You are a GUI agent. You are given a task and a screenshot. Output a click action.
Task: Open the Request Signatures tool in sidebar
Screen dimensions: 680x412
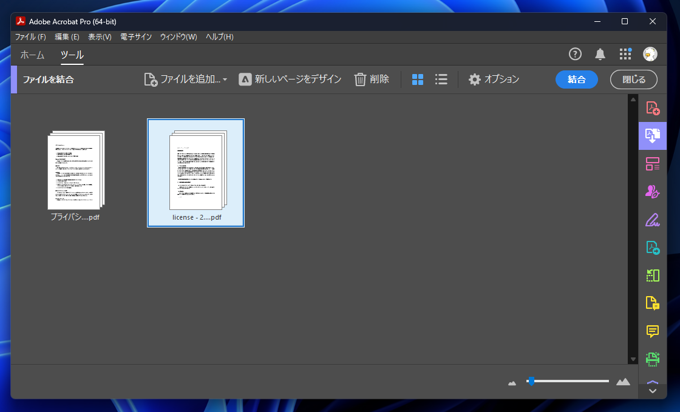pyautogui.click(x=653, y=192)
